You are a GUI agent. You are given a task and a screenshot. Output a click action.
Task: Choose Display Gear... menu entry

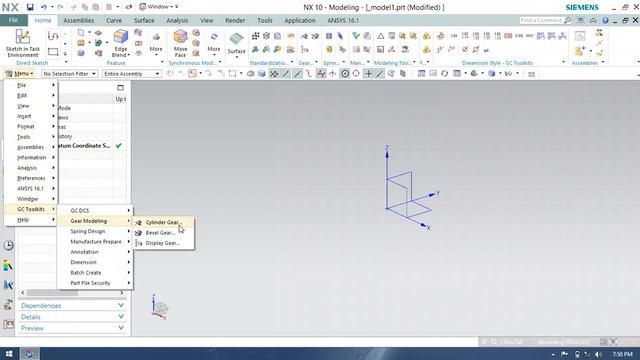click(x=163, y=243)
